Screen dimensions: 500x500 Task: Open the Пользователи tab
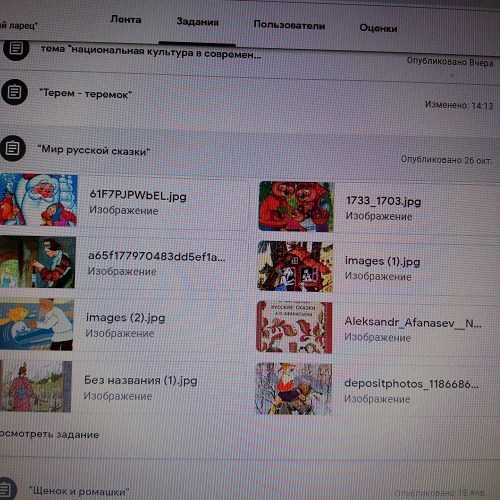(289, 25)
